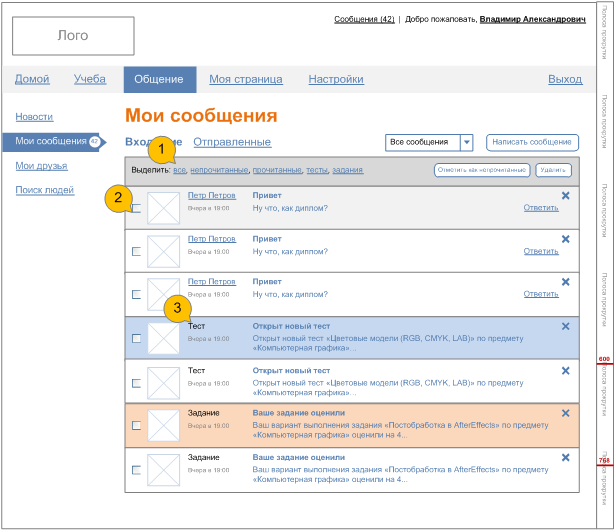The image size is (616, 530).
Task: Click the X icon on the orange Задание message
Action: [565, 413]
